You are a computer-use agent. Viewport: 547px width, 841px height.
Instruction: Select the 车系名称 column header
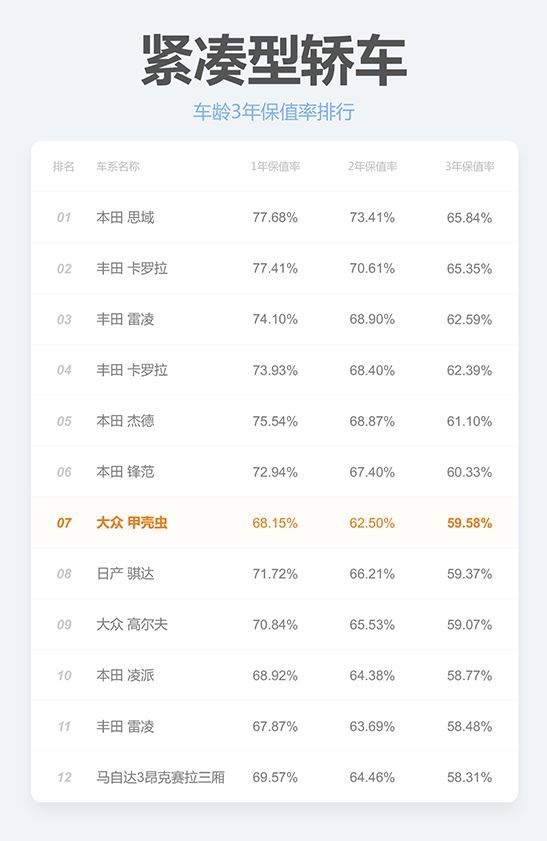pyautogui.click(x=118, y=166)
